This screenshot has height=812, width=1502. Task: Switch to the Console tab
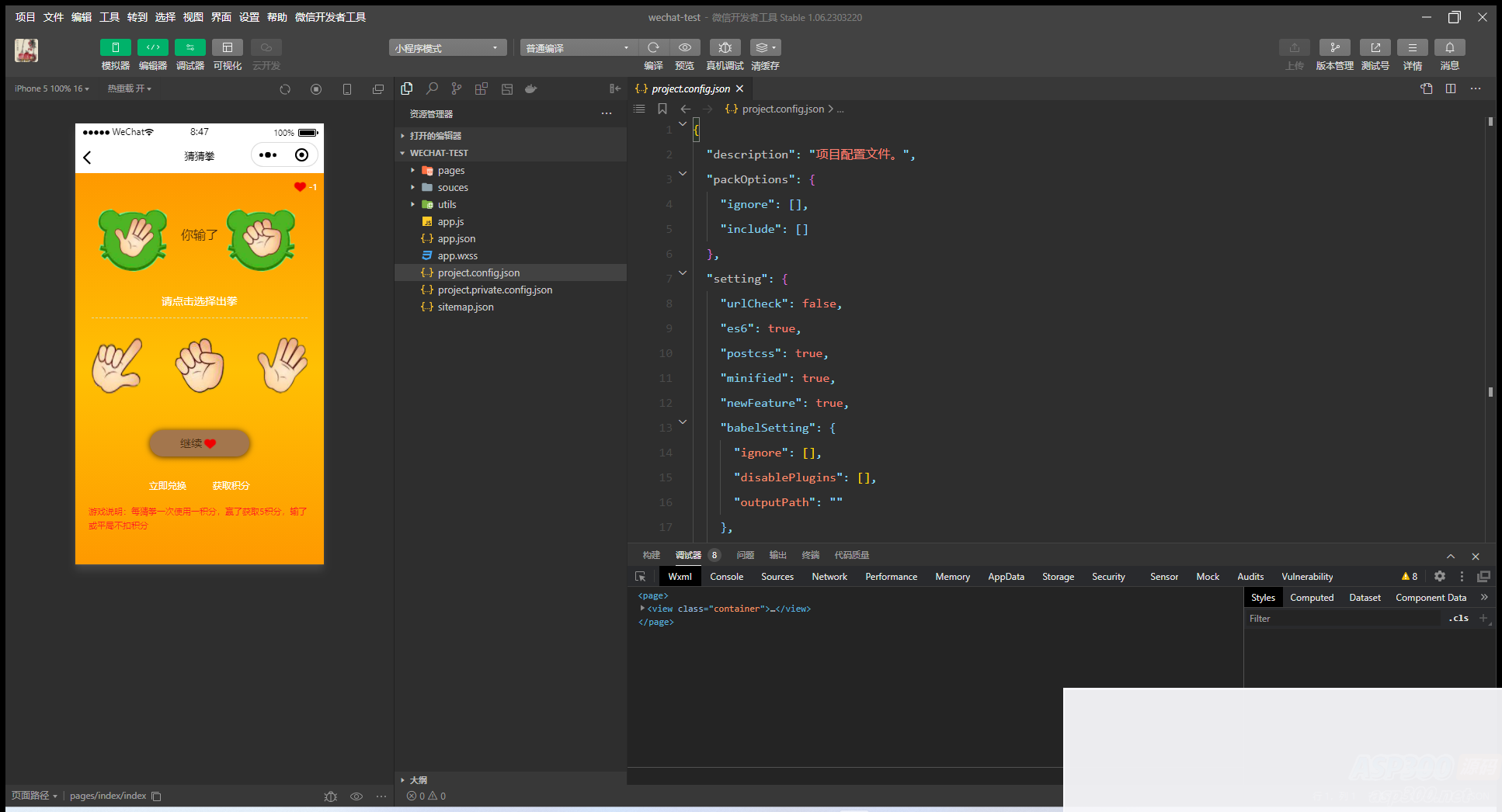click(726, 577)
